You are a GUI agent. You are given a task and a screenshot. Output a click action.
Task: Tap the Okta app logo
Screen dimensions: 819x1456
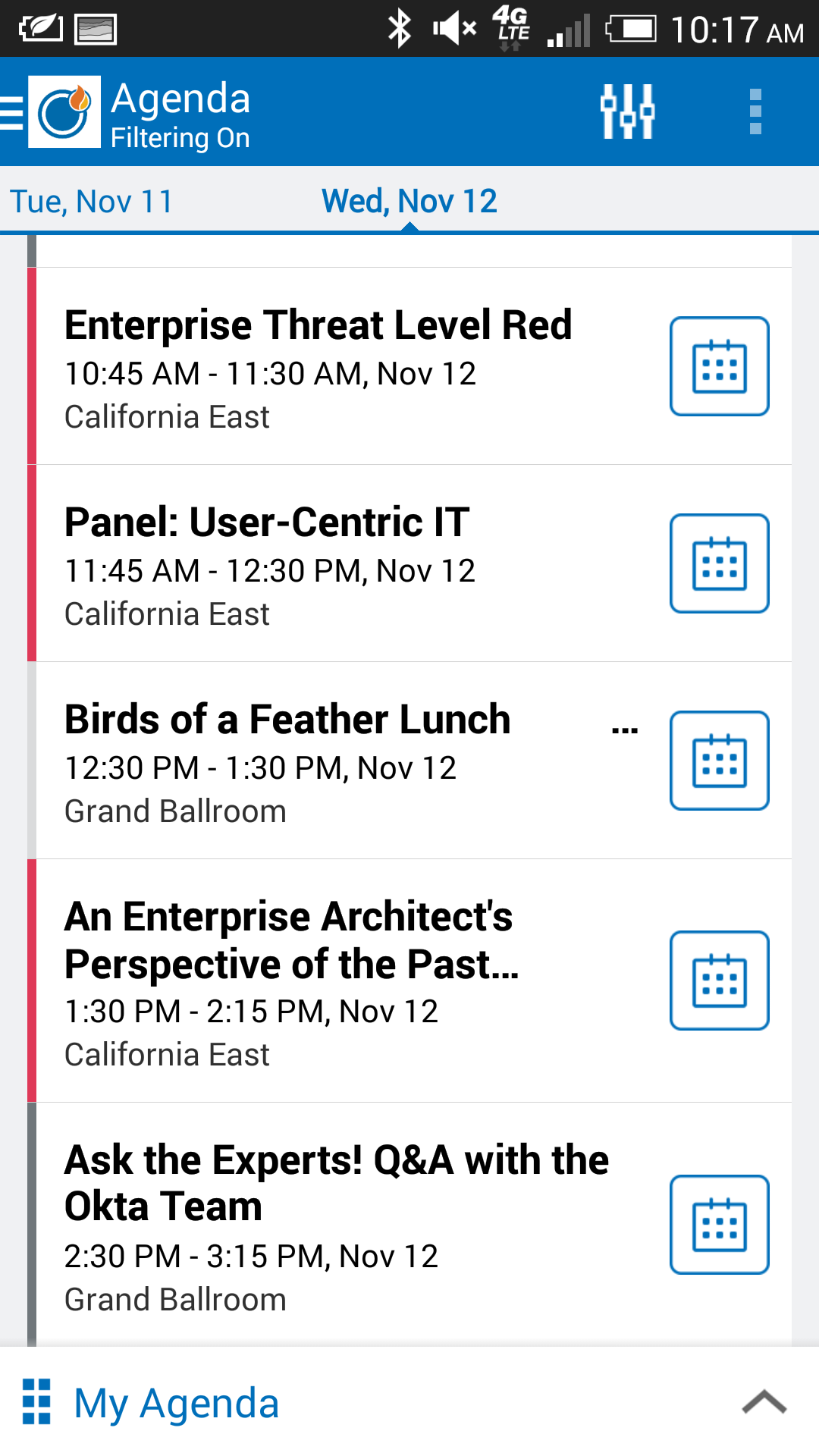coord(64,111)
